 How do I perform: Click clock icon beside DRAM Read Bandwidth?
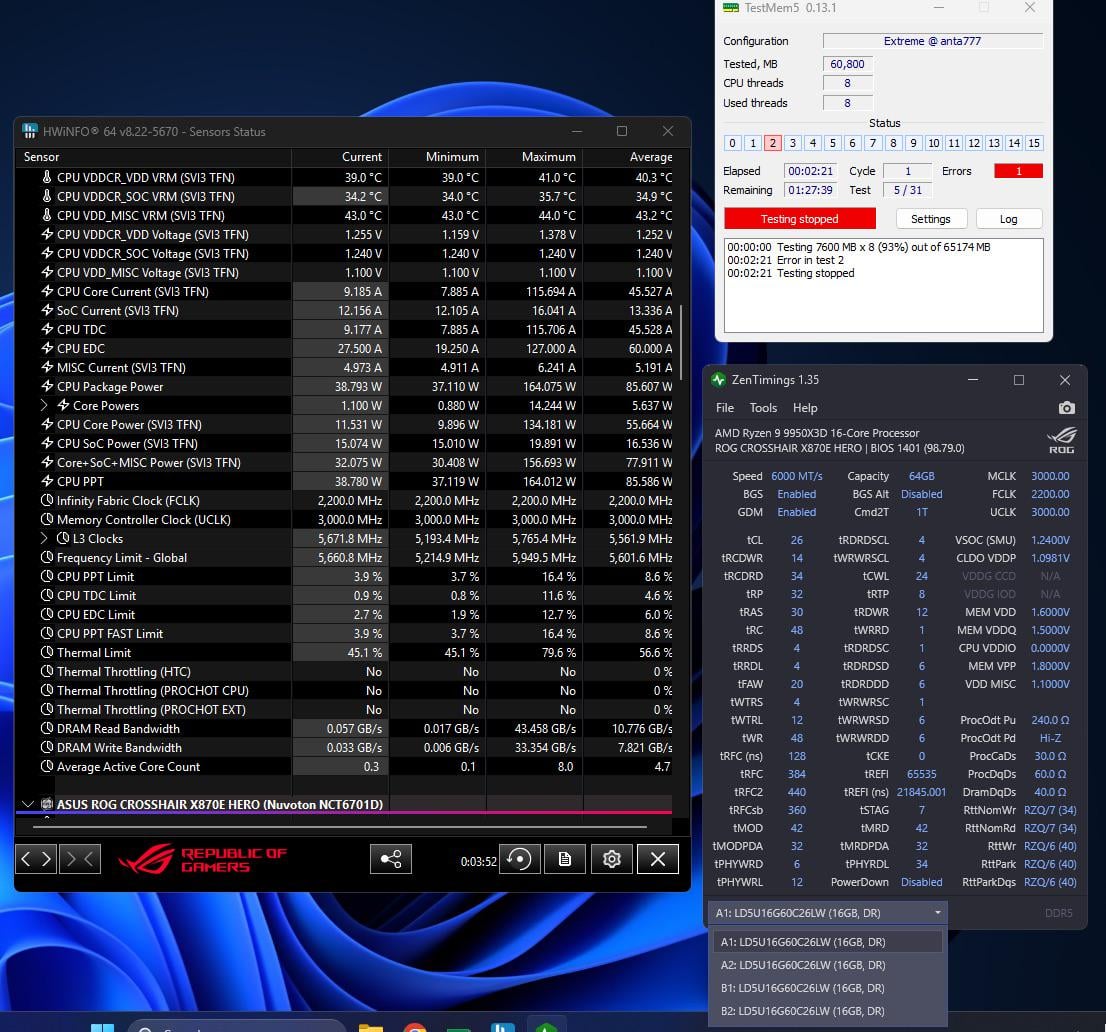(47, 728)
